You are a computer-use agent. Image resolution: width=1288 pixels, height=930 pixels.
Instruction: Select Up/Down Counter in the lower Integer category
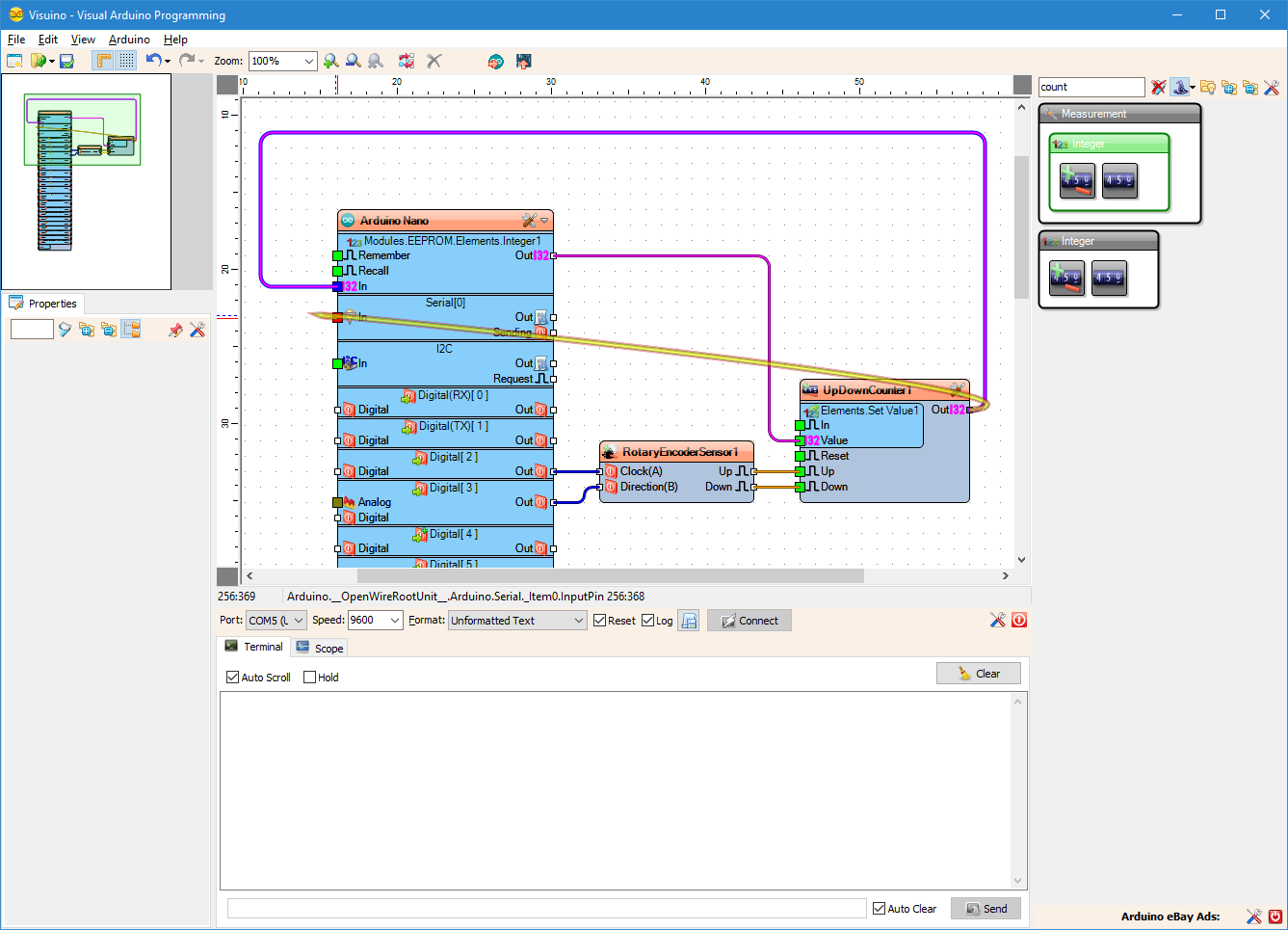click(1066, 279)
